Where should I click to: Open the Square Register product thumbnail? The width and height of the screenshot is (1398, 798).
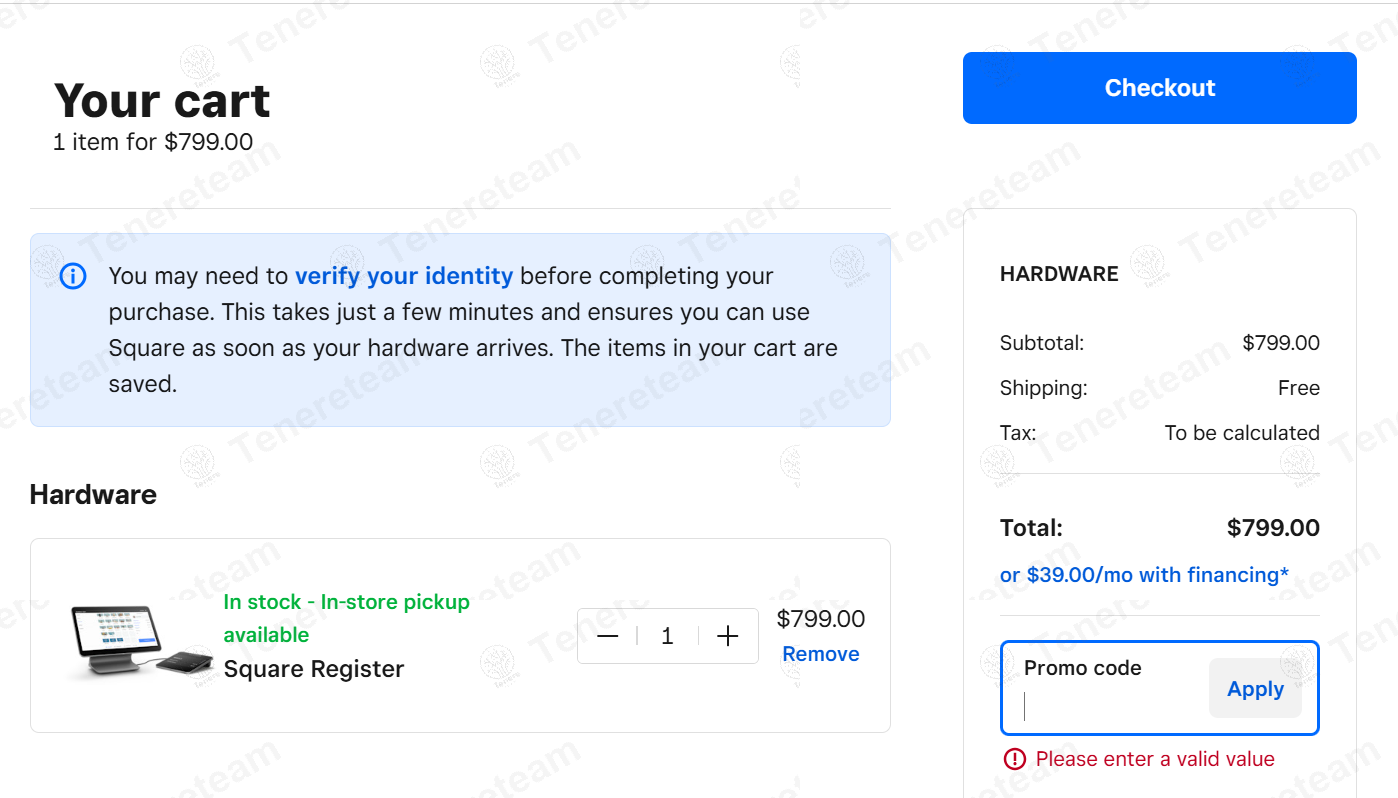(x=141, y=641)
